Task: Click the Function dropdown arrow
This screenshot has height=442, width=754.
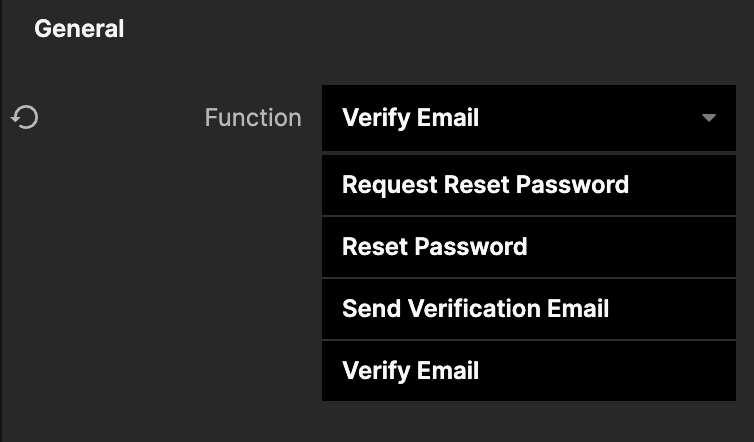Action: click(x=709, y=118)
